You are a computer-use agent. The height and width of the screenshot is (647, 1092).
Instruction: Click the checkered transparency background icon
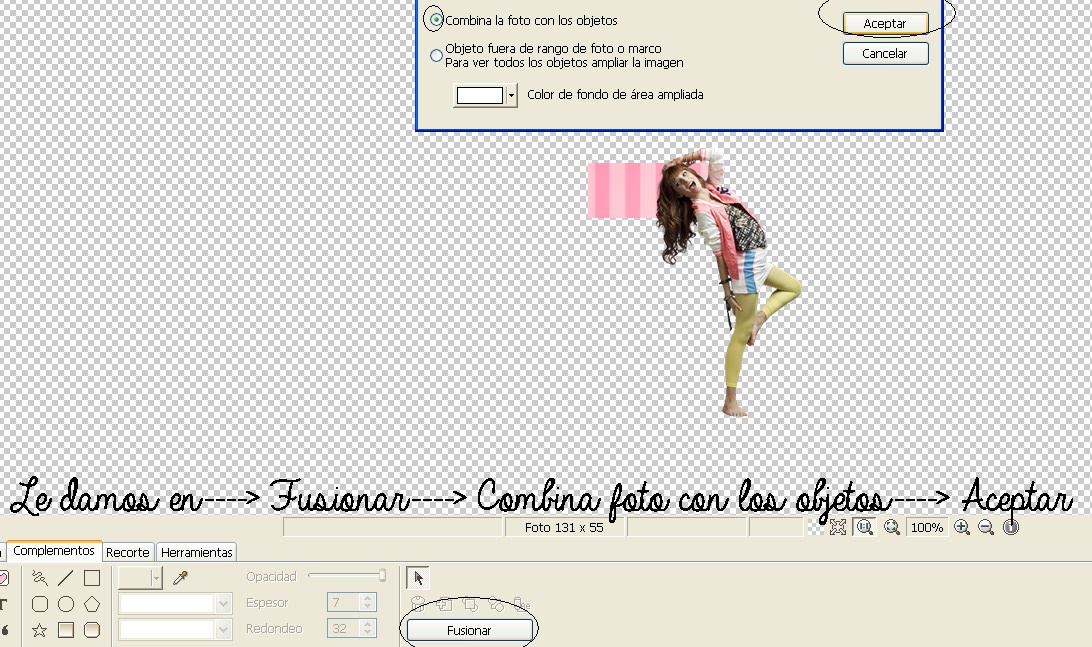point(814,527)
